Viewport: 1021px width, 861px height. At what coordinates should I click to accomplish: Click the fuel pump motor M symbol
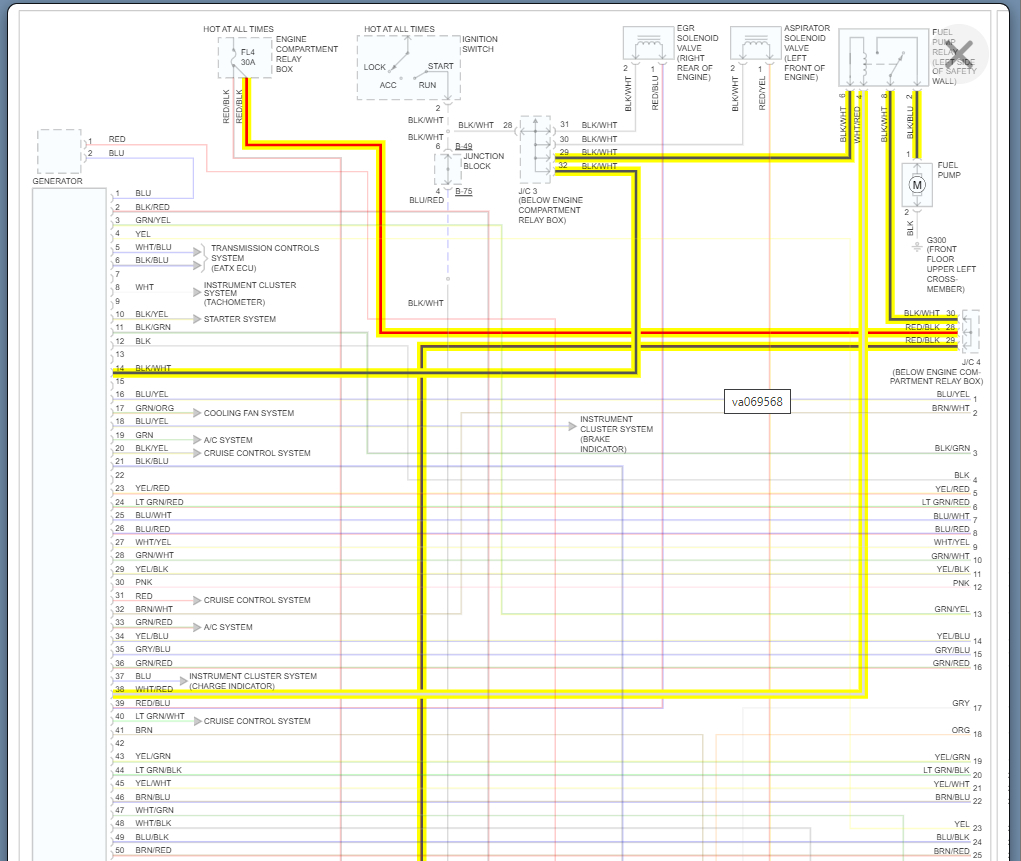pyautogui.click(x=917, y=185)
